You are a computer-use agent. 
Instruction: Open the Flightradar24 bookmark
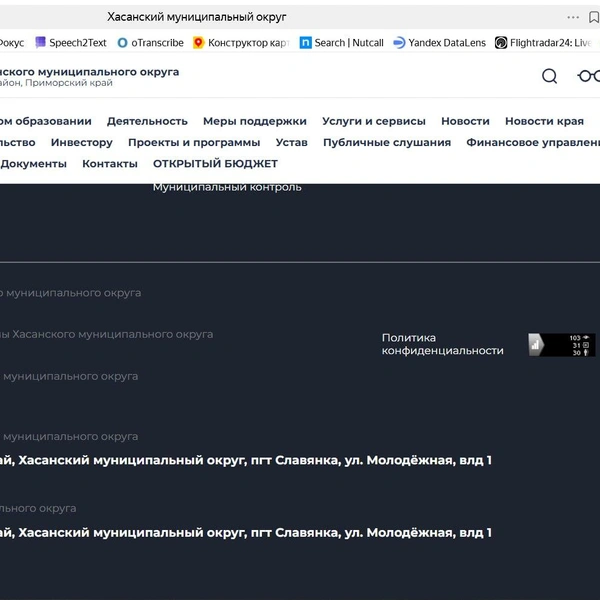pos(543,42)
